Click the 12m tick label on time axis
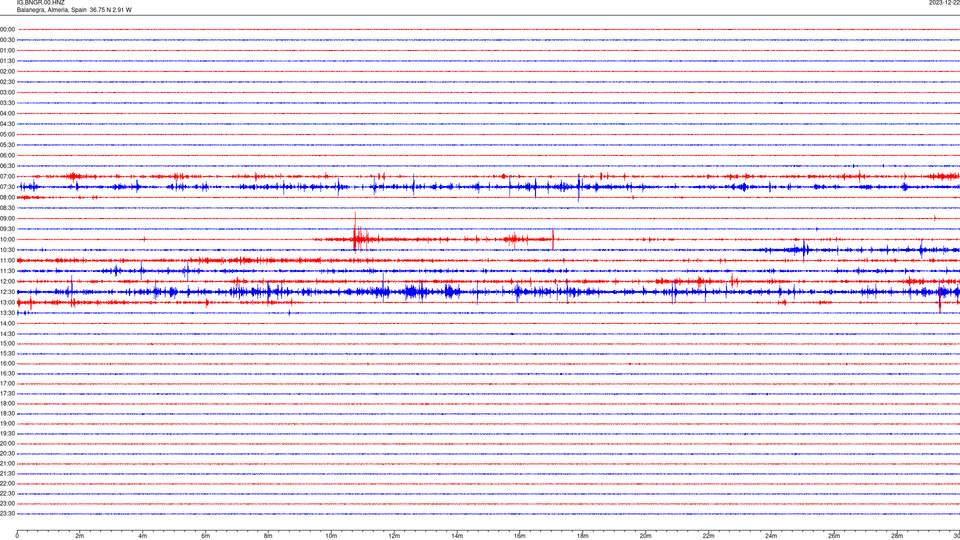 pos(394,536)
